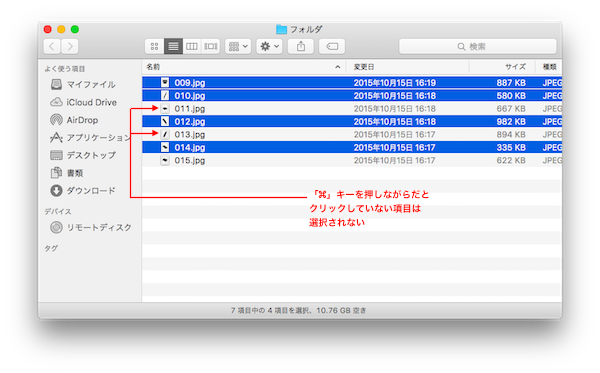
Task: Open iCloud Drive in the sidebar
Action: click(83, 102)
